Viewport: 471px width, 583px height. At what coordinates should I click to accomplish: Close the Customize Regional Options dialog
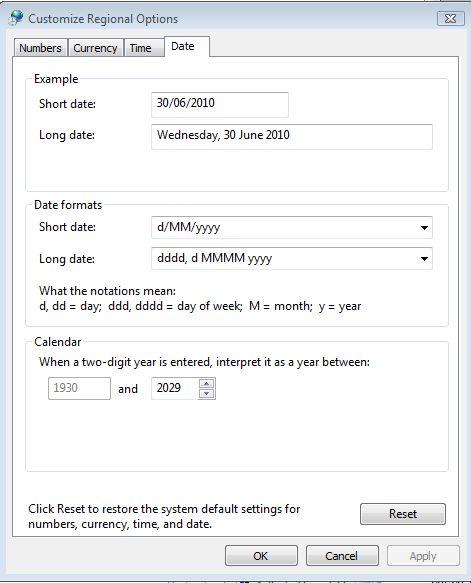[x=451, y=18]
